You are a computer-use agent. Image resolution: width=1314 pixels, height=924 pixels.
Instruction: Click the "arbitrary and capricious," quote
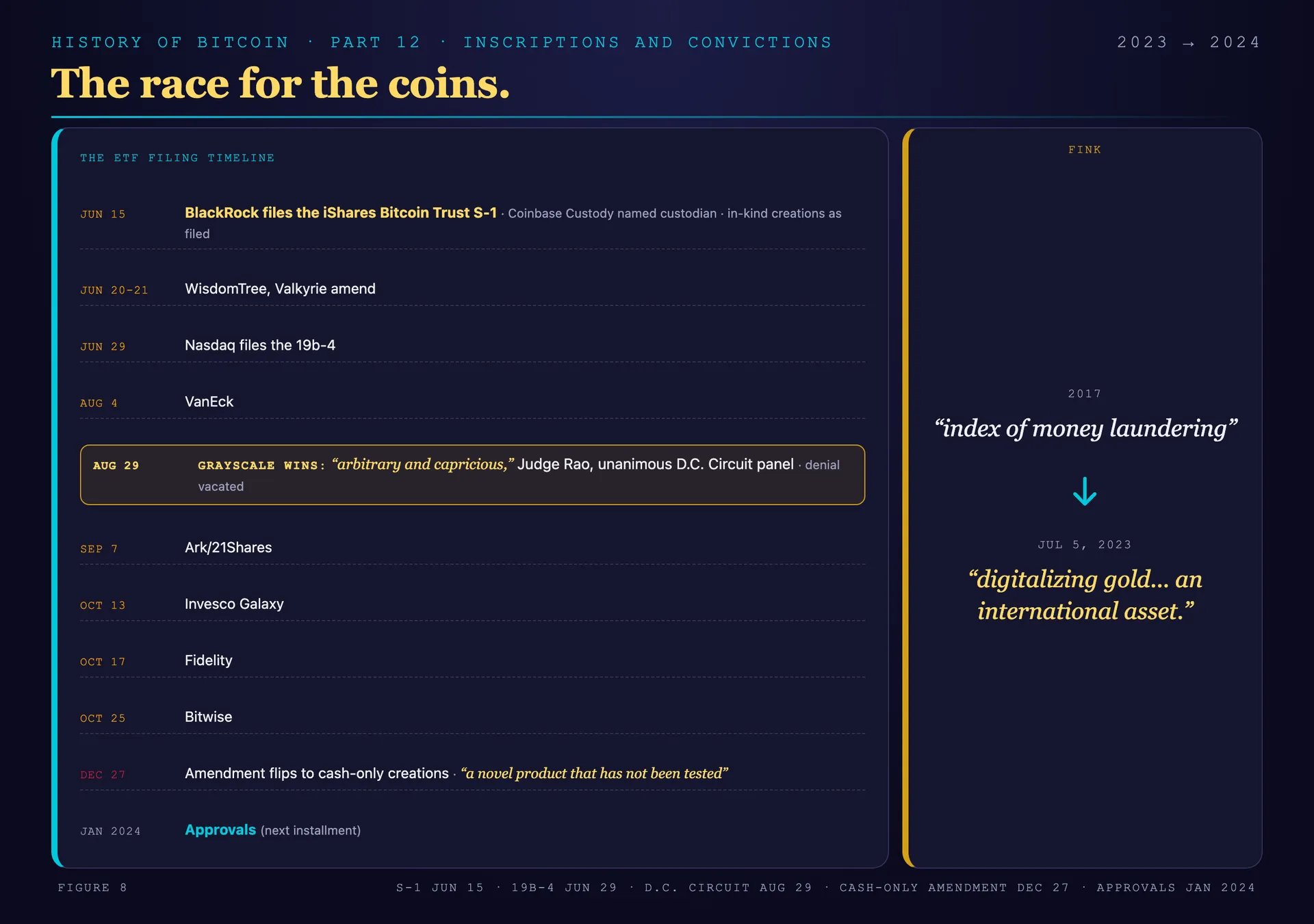click(x=423, y=465)
